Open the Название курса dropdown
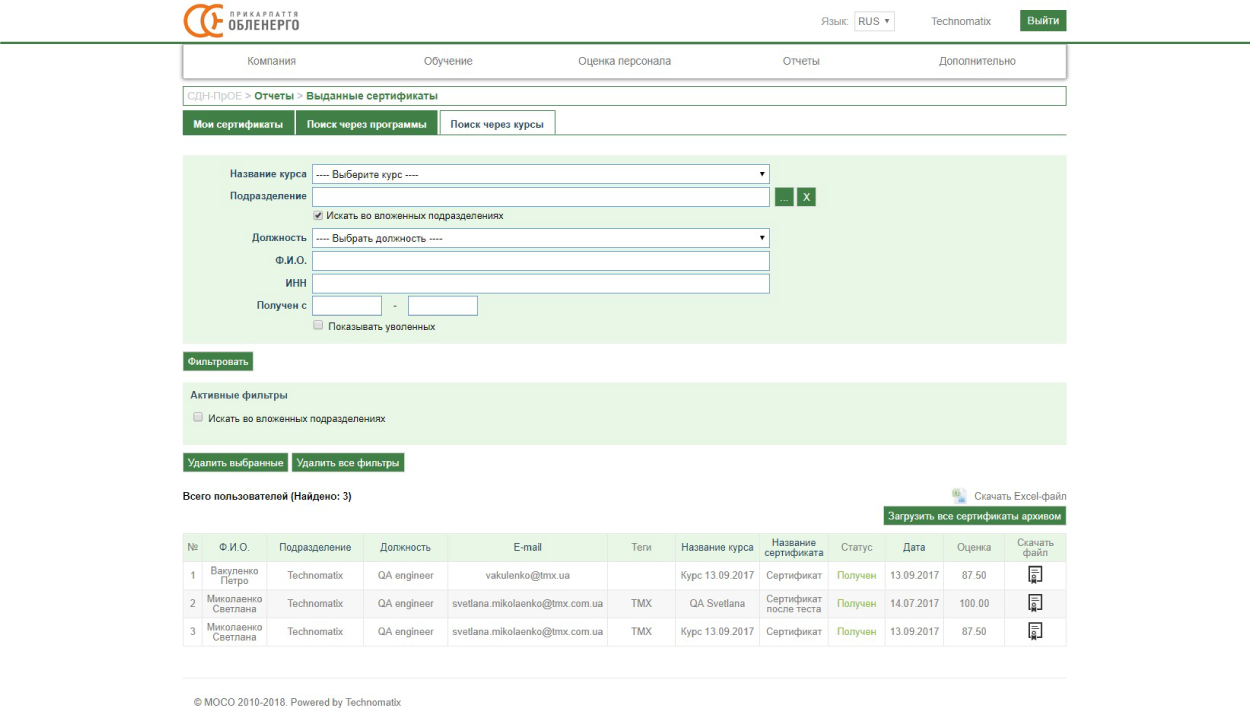This screenshot has width=1250, height=713. tap(541, 174)
